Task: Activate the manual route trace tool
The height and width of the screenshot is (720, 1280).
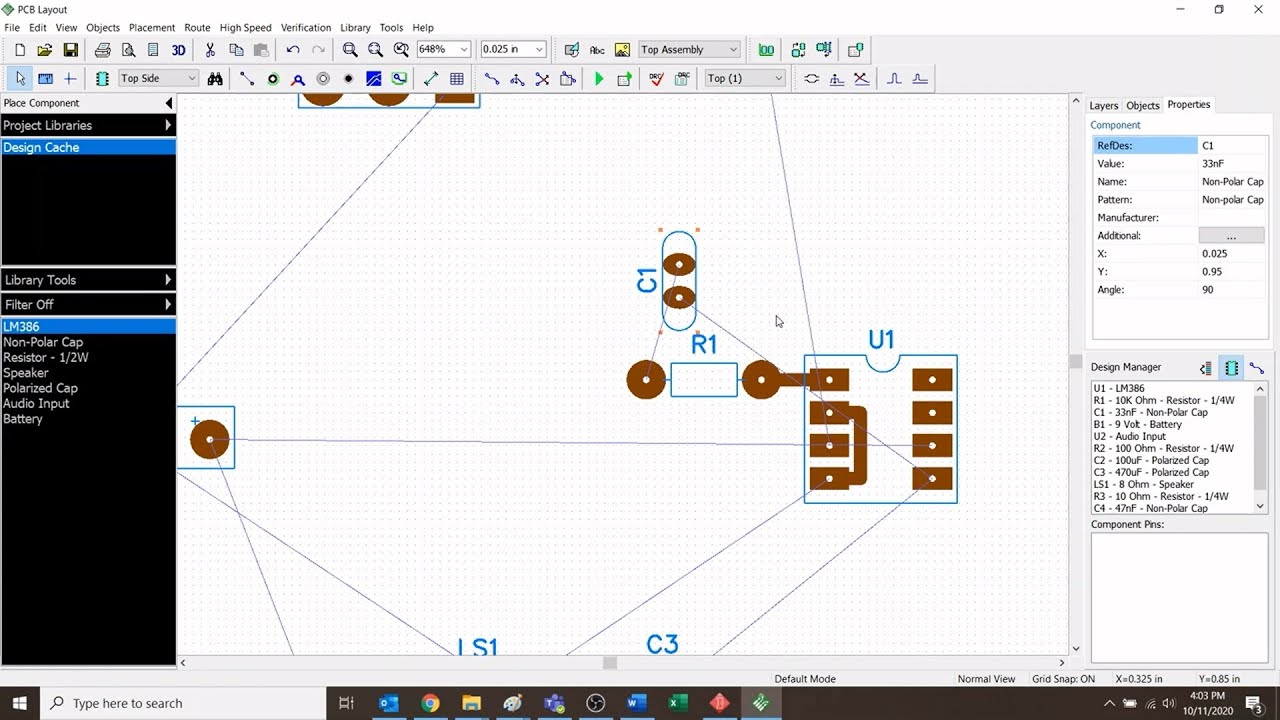Action: (491, 78)
